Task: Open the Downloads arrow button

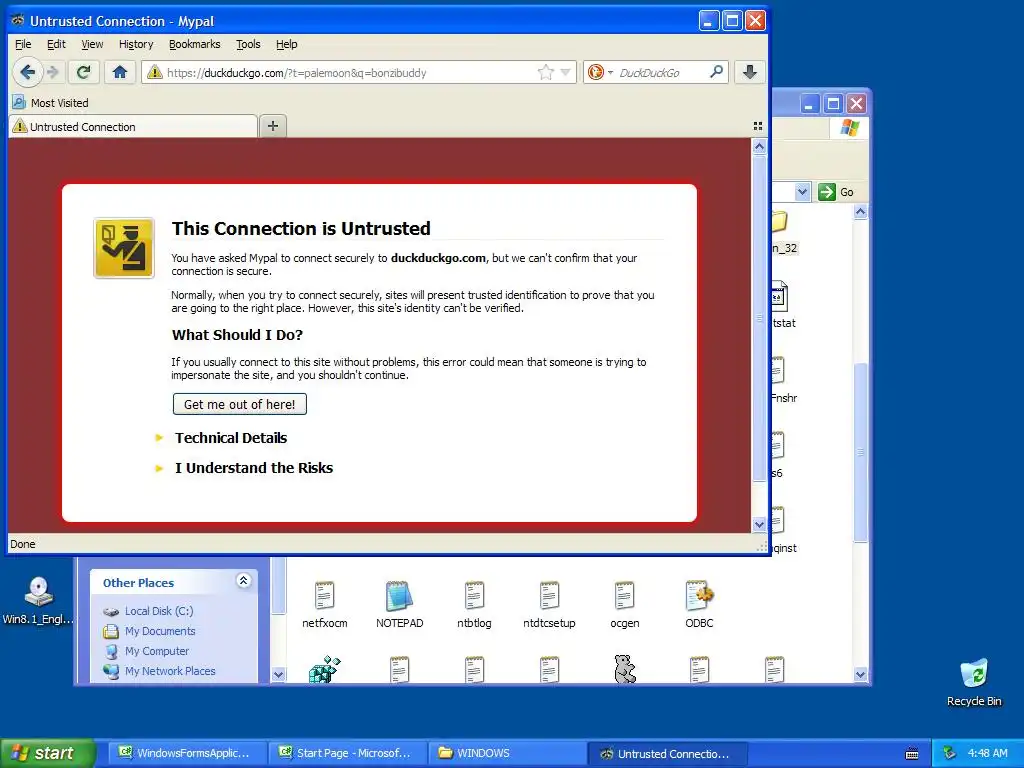Action: (x=750, y=72)
